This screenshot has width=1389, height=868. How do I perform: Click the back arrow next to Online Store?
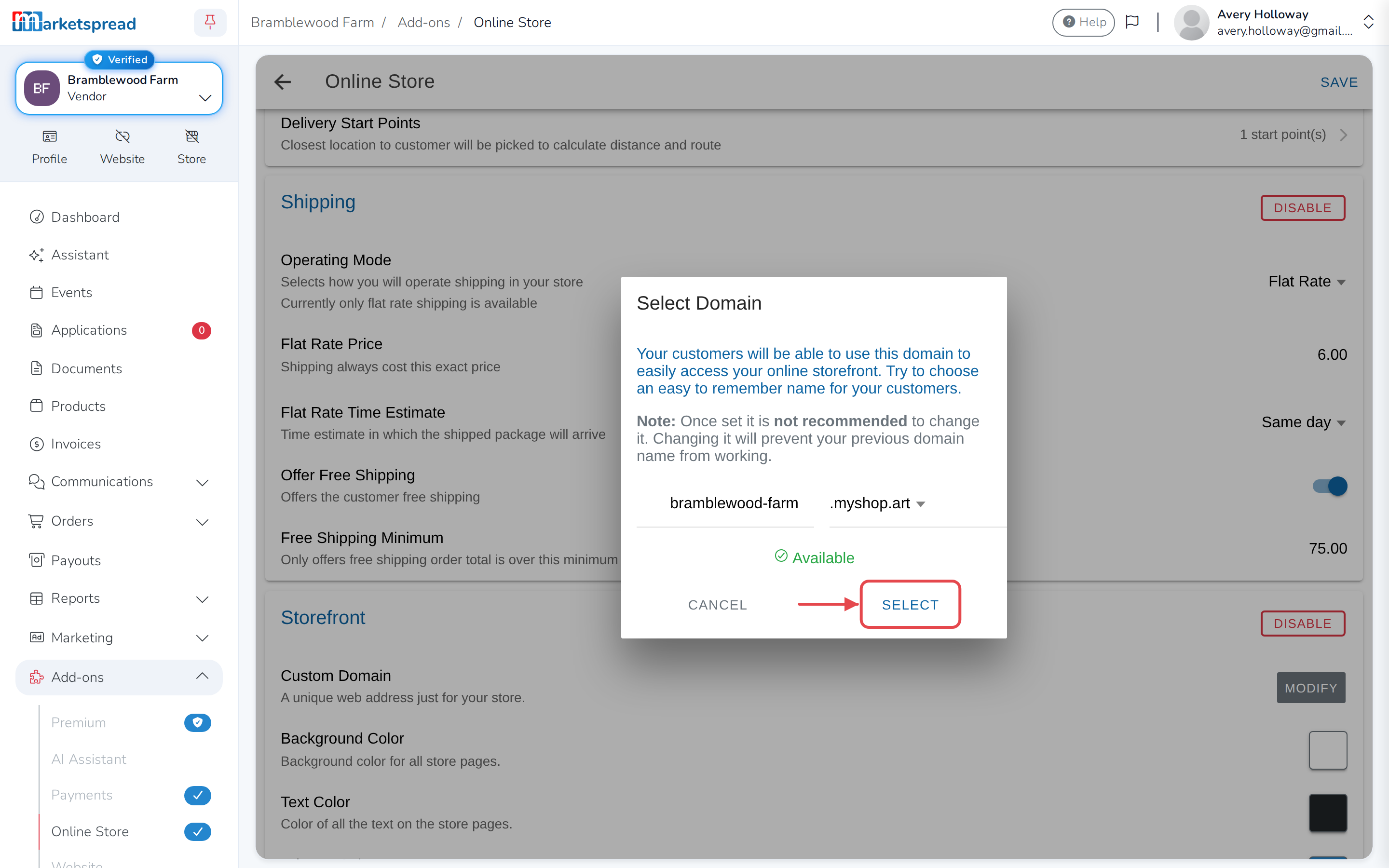pos(283,82)
